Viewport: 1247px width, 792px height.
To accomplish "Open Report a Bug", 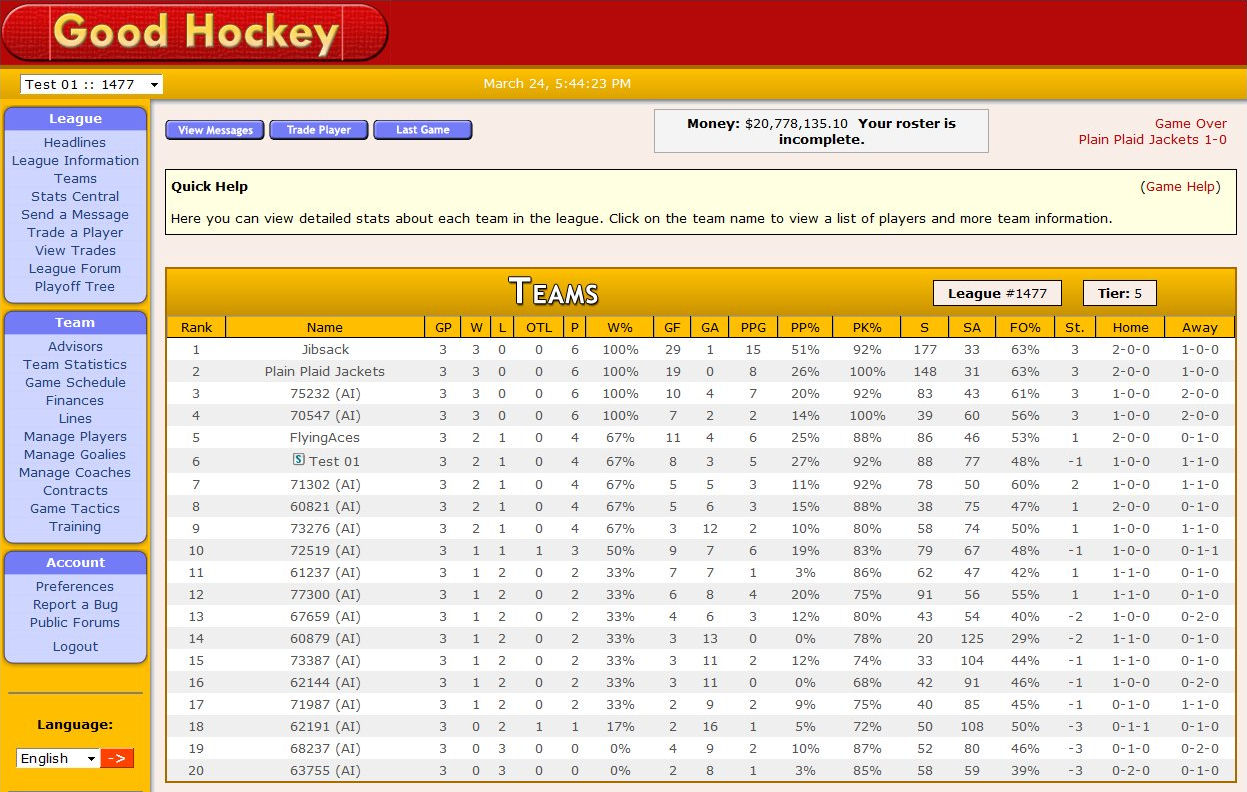I will tap(75, 605).
